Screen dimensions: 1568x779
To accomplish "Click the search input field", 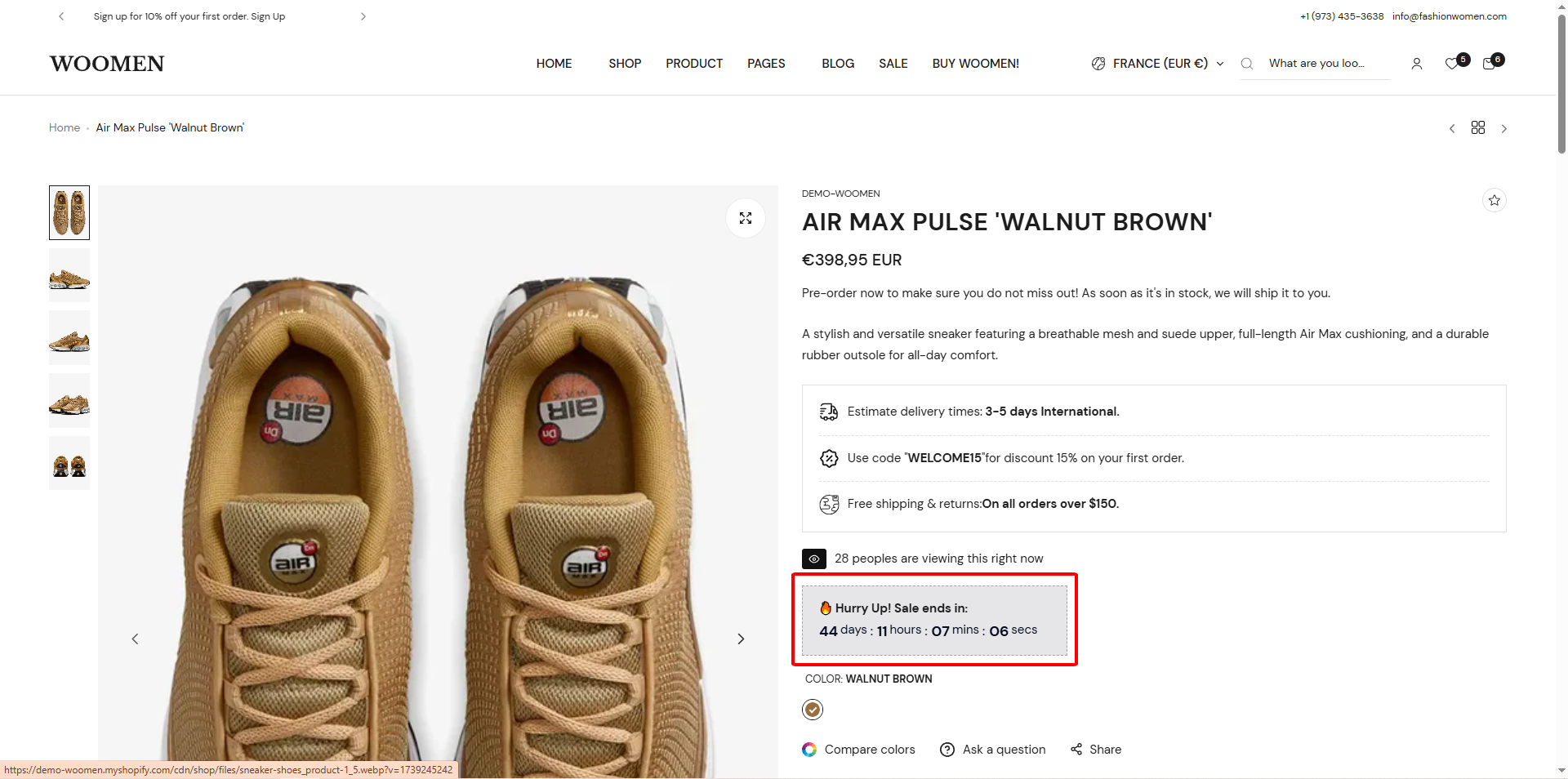I will 1327,64.
